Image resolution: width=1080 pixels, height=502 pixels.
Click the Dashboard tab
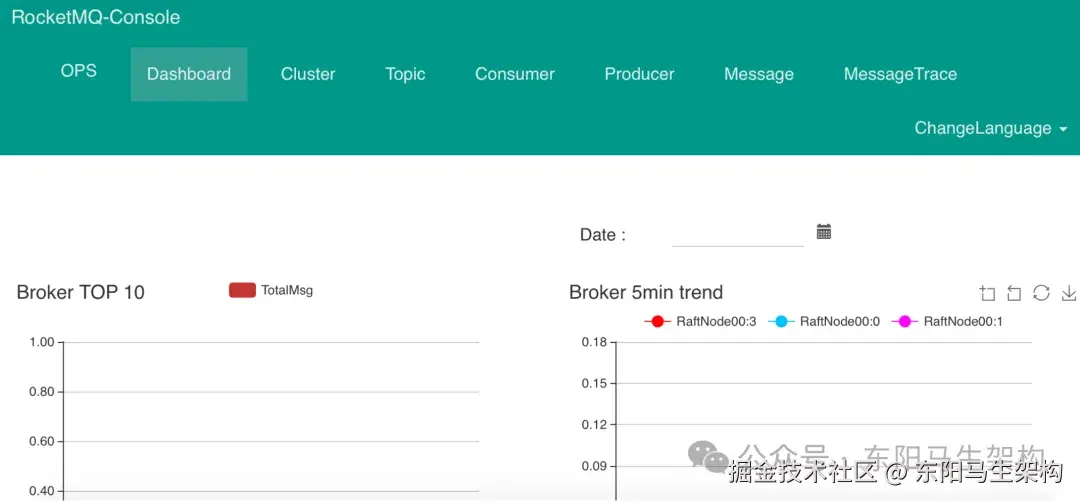(189, 74)
